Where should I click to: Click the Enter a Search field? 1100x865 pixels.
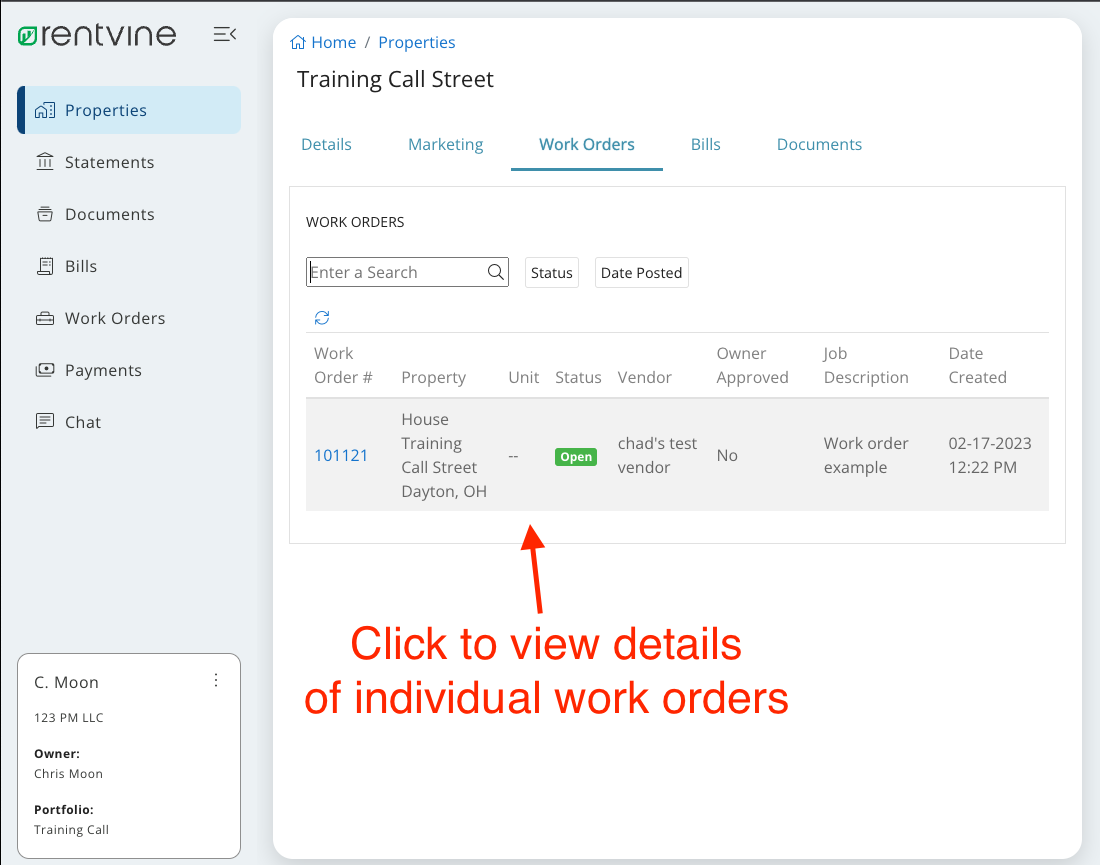tap(396, 272)
